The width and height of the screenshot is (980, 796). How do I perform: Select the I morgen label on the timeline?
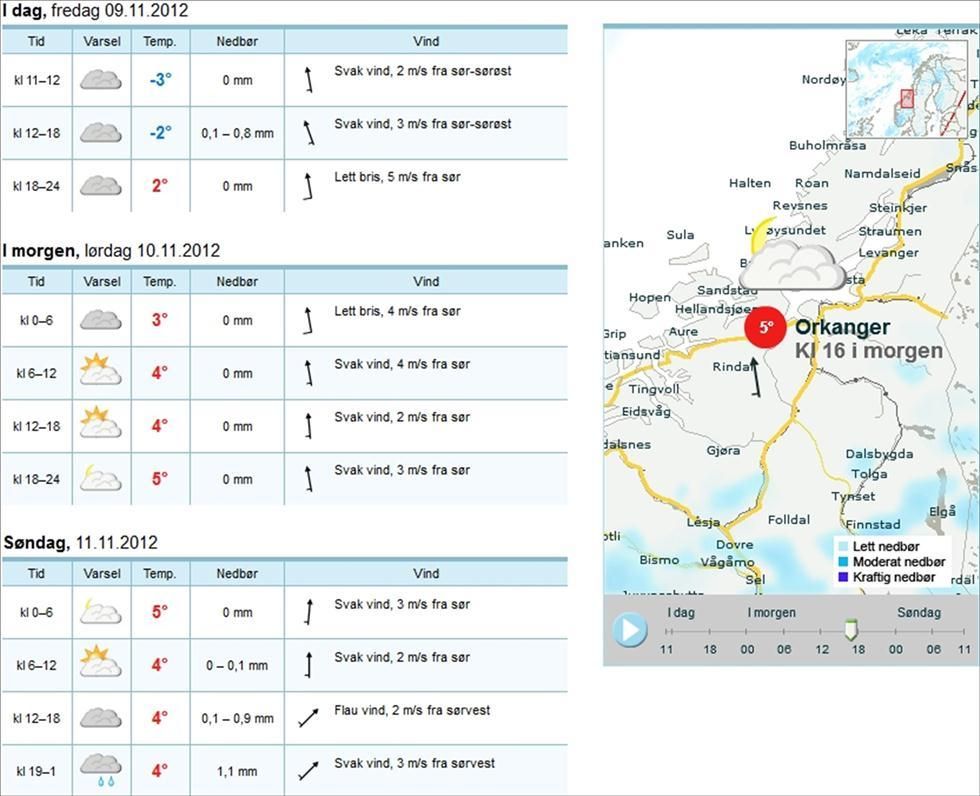pyautogui.click(x=771, y=613)
